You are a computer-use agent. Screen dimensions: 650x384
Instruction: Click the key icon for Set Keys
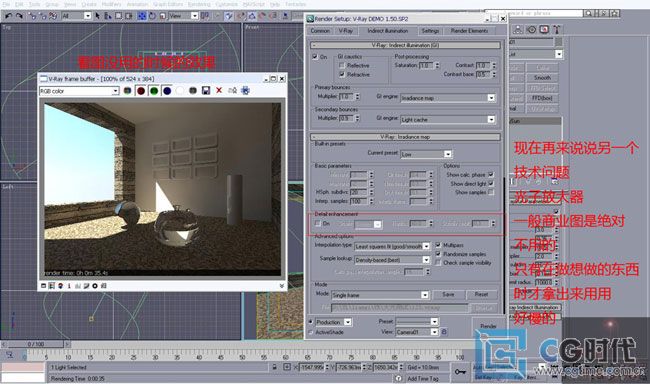coord(460,372)
